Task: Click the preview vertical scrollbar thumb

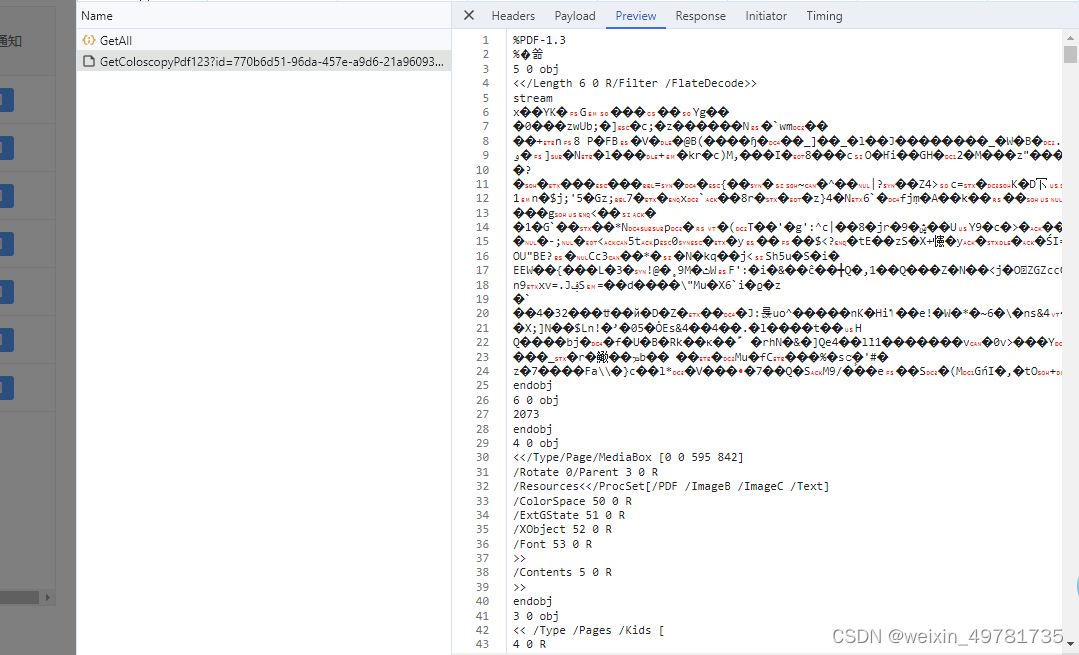Action: (x=1070, y=54)
